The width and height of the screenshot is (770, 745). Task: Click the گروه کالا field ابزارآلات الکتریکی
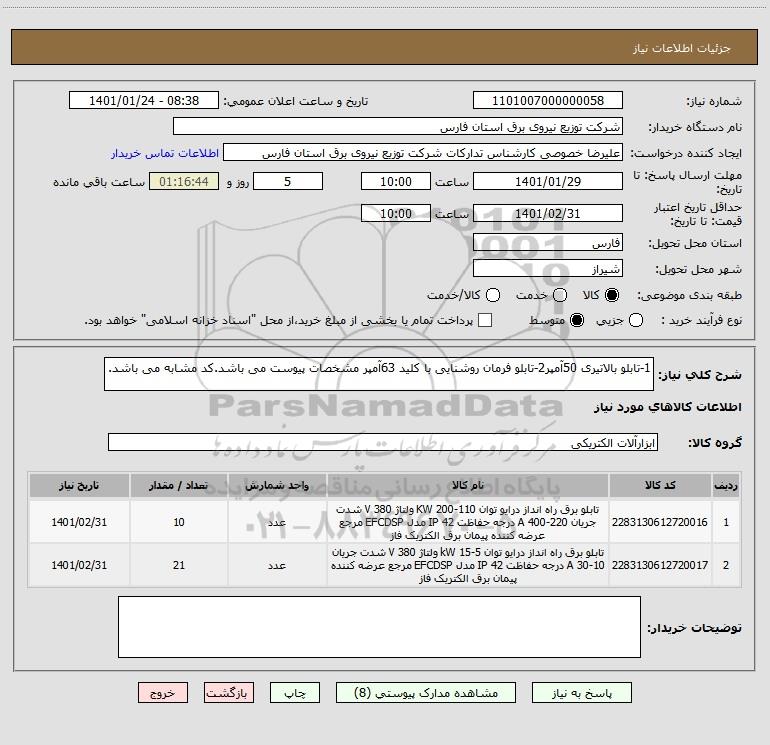[383, 442]
